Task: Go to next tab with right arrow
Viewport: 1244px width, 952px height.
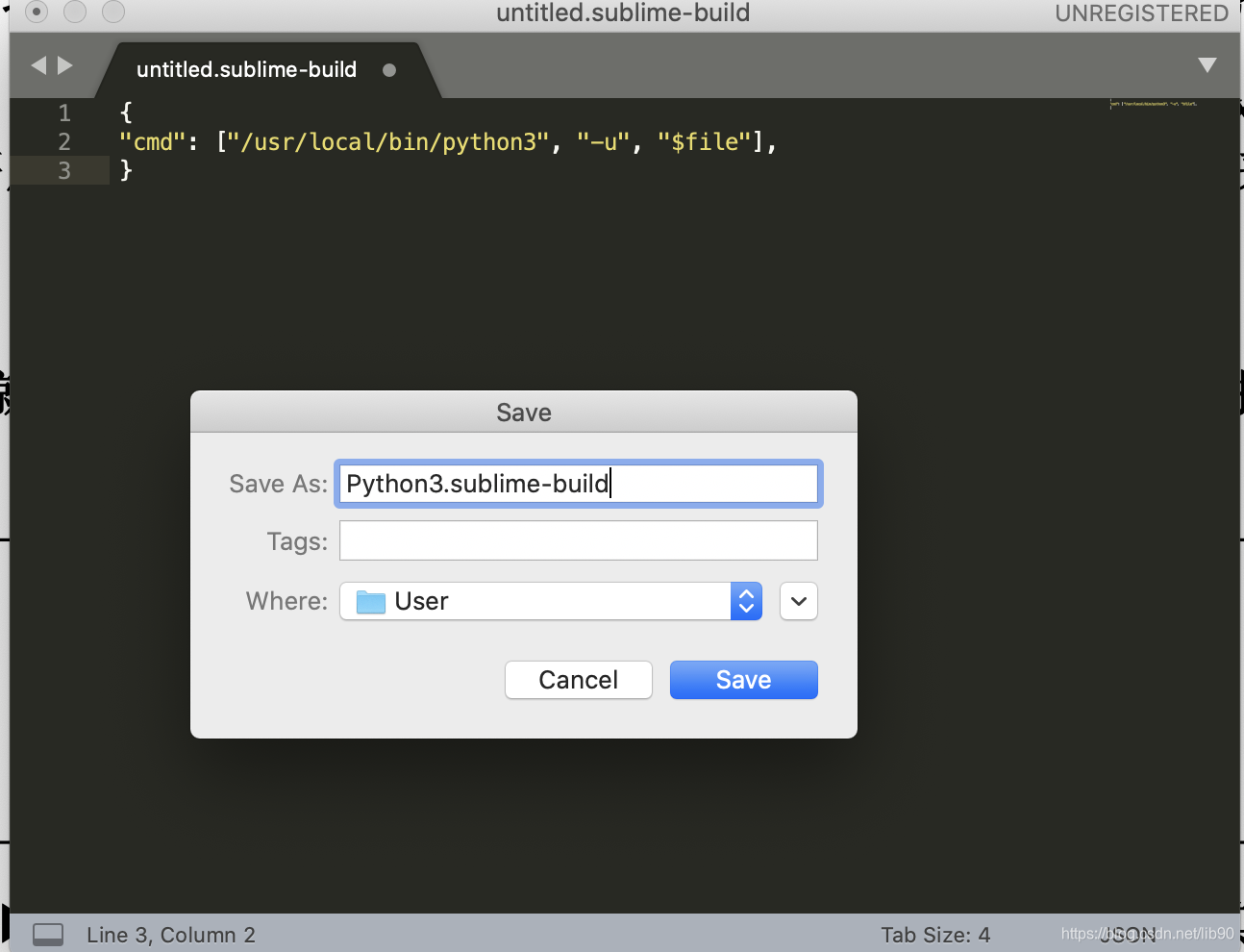Action: (65, 65)
